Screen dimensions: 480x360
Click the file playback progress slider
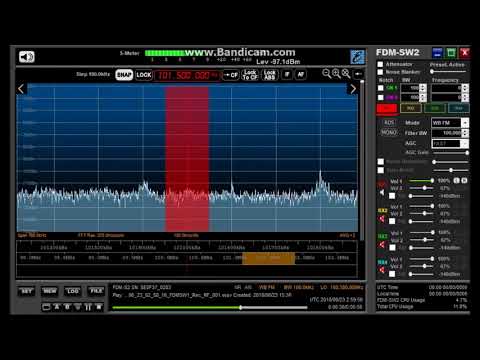(210, 308)
